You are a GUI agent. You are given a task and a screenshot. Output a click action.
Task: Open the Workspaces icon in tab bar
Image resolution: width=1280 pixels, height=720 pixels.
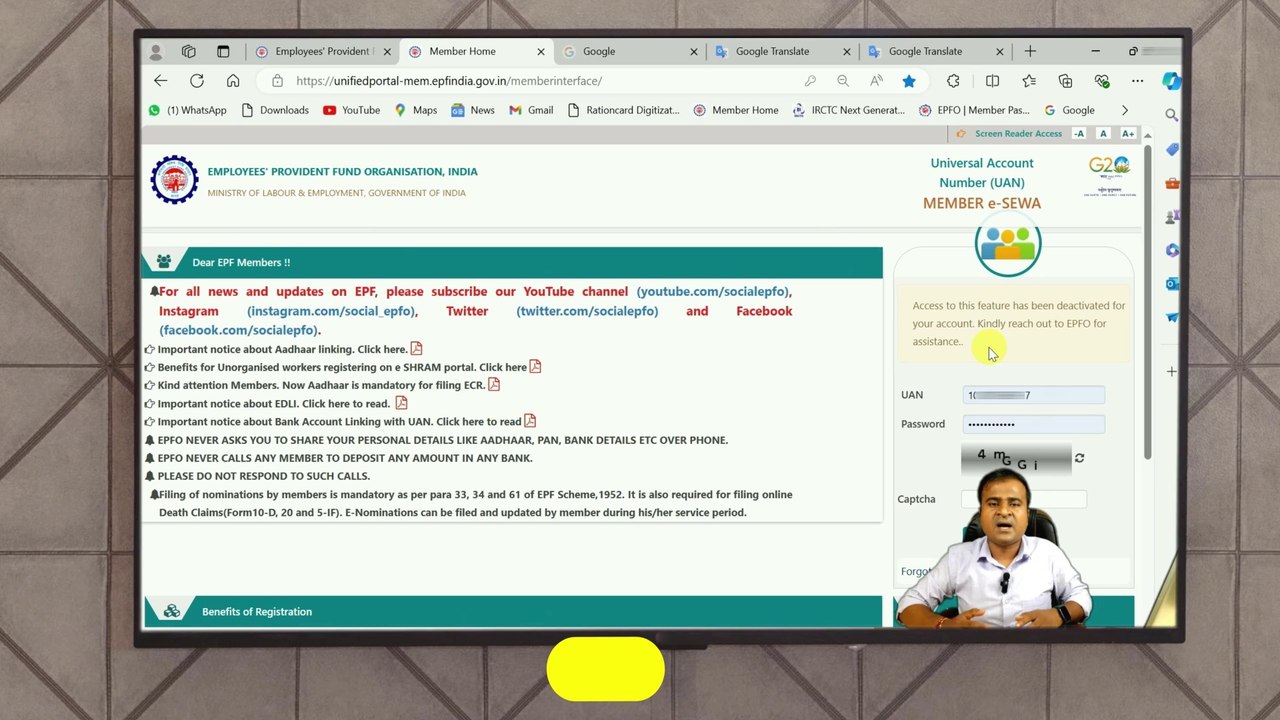[x=189, y=52]
